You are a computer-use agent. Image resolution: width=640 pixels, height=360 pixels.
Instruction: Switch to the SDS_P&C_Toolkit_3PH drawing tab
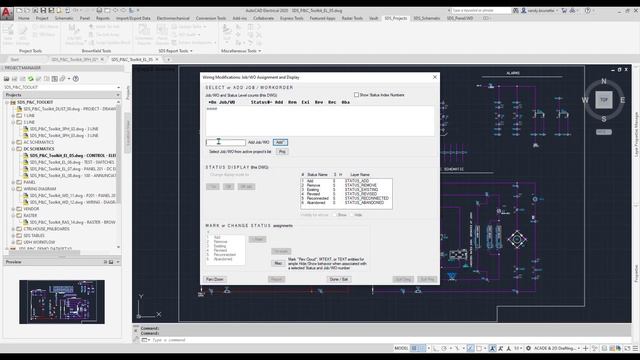pyautogui.click(x=75, y=60)
